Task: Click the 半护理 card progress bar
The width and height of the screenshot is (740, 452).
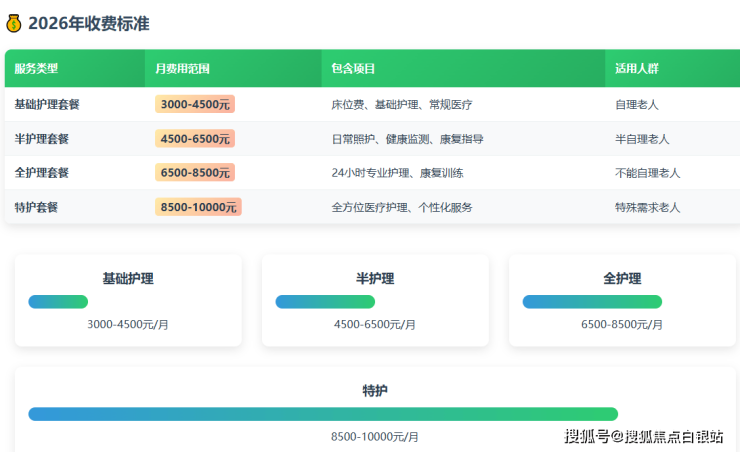Action: tap(325, 302)
